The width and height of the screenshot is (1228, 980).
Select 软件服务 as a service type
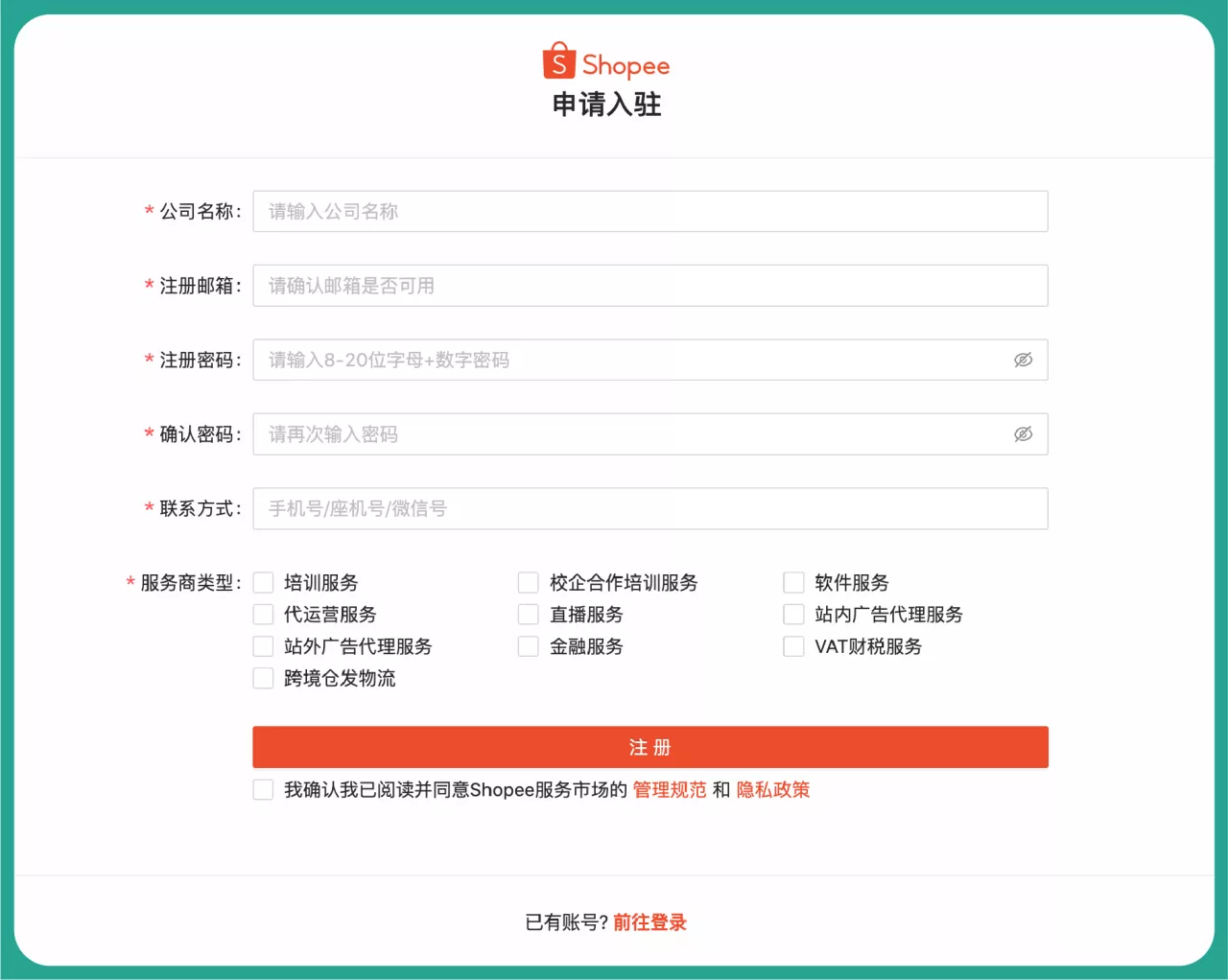[793, 581]
